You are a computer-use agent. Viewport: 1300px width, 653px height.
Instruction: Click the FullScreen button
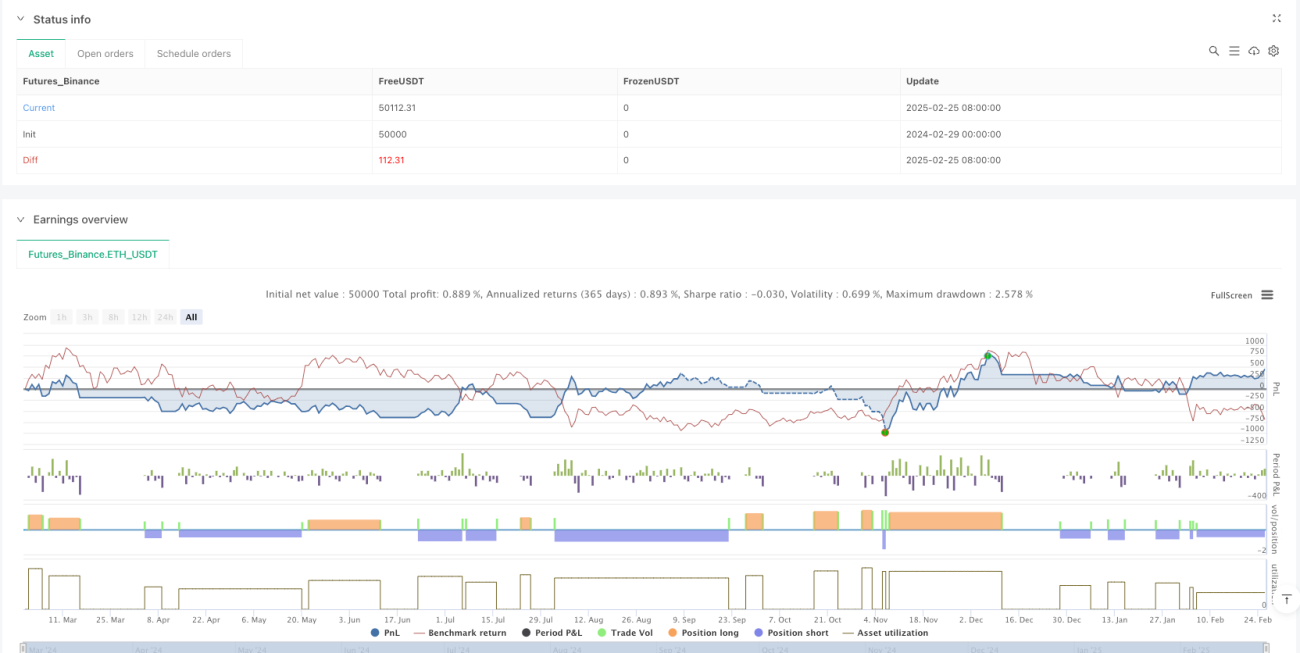[1231, 295]
